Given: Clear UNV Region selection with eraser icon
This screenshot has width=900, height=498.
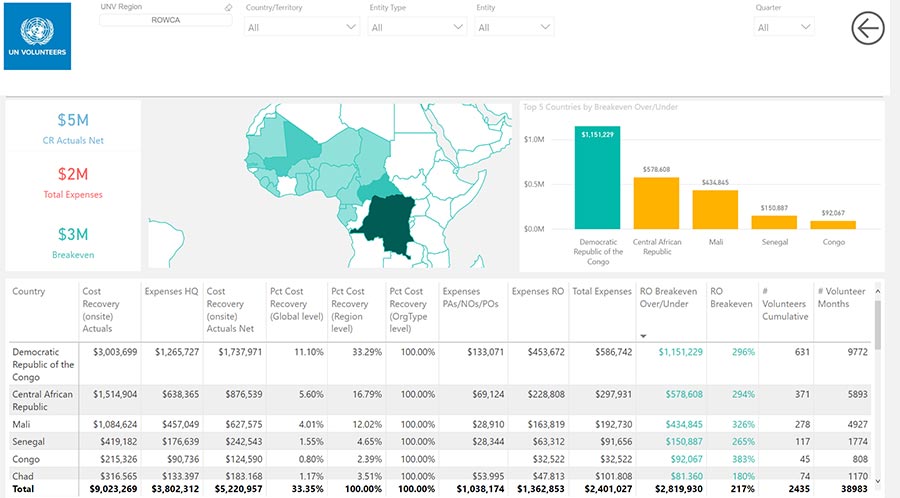Looking at the screenshot, I should point(228,7).
